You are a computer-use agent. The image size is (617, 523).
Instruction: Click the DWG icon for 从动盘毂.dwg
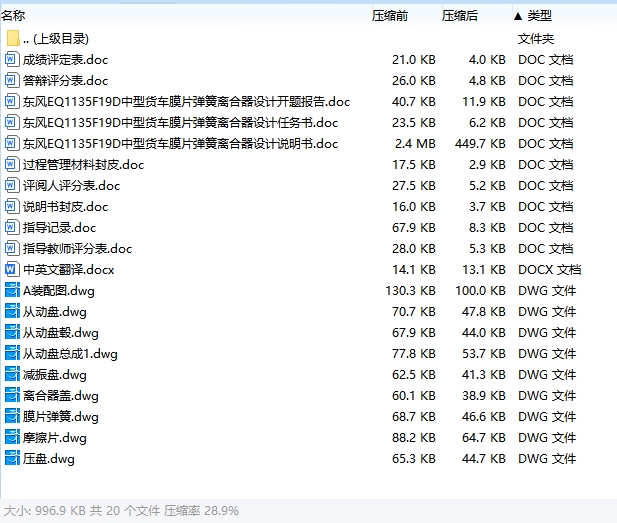point(12,333)
